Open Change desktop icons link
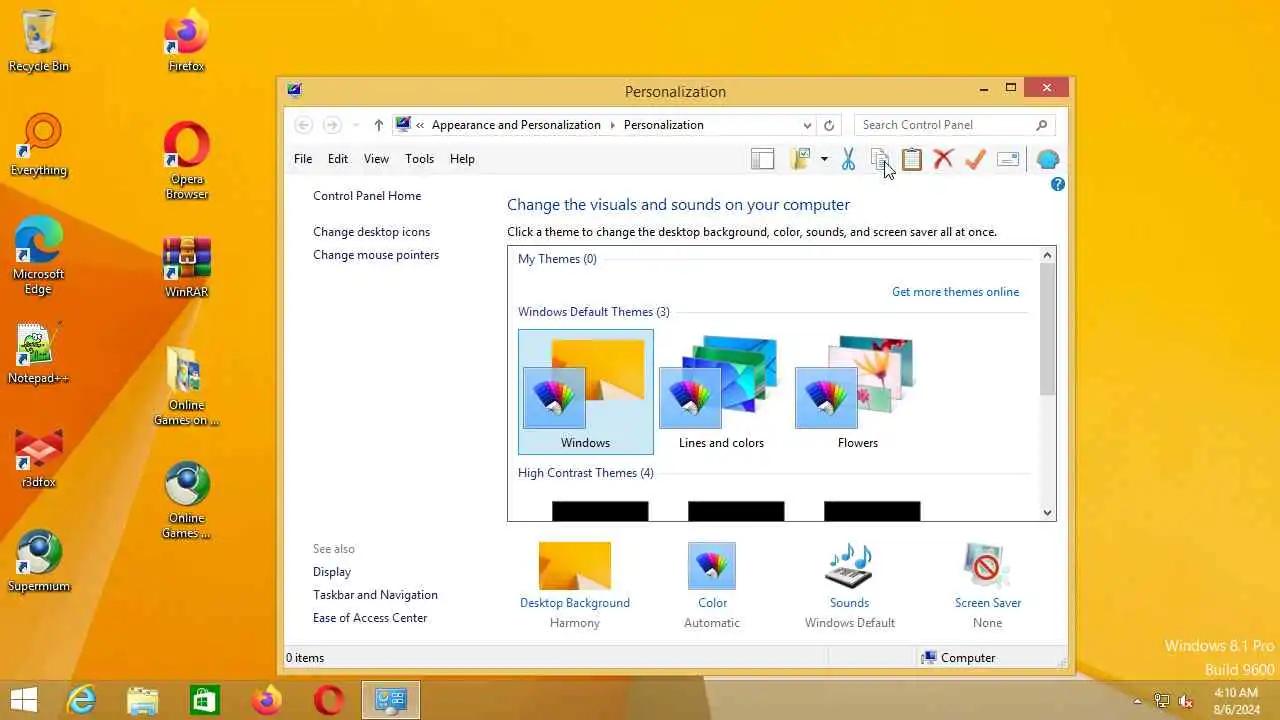The width and height of the screenshot is (1280, 720). tap(371, 232)
